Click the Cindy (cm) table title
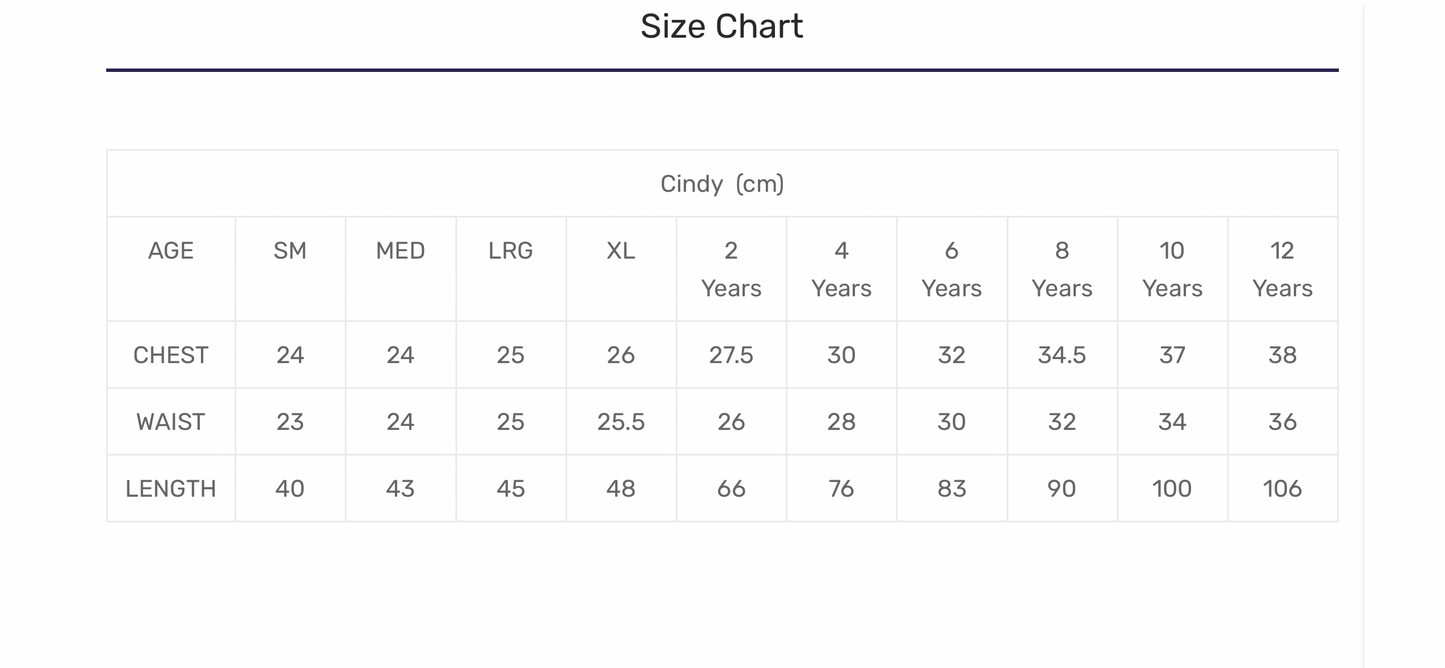 coord(721,184)
